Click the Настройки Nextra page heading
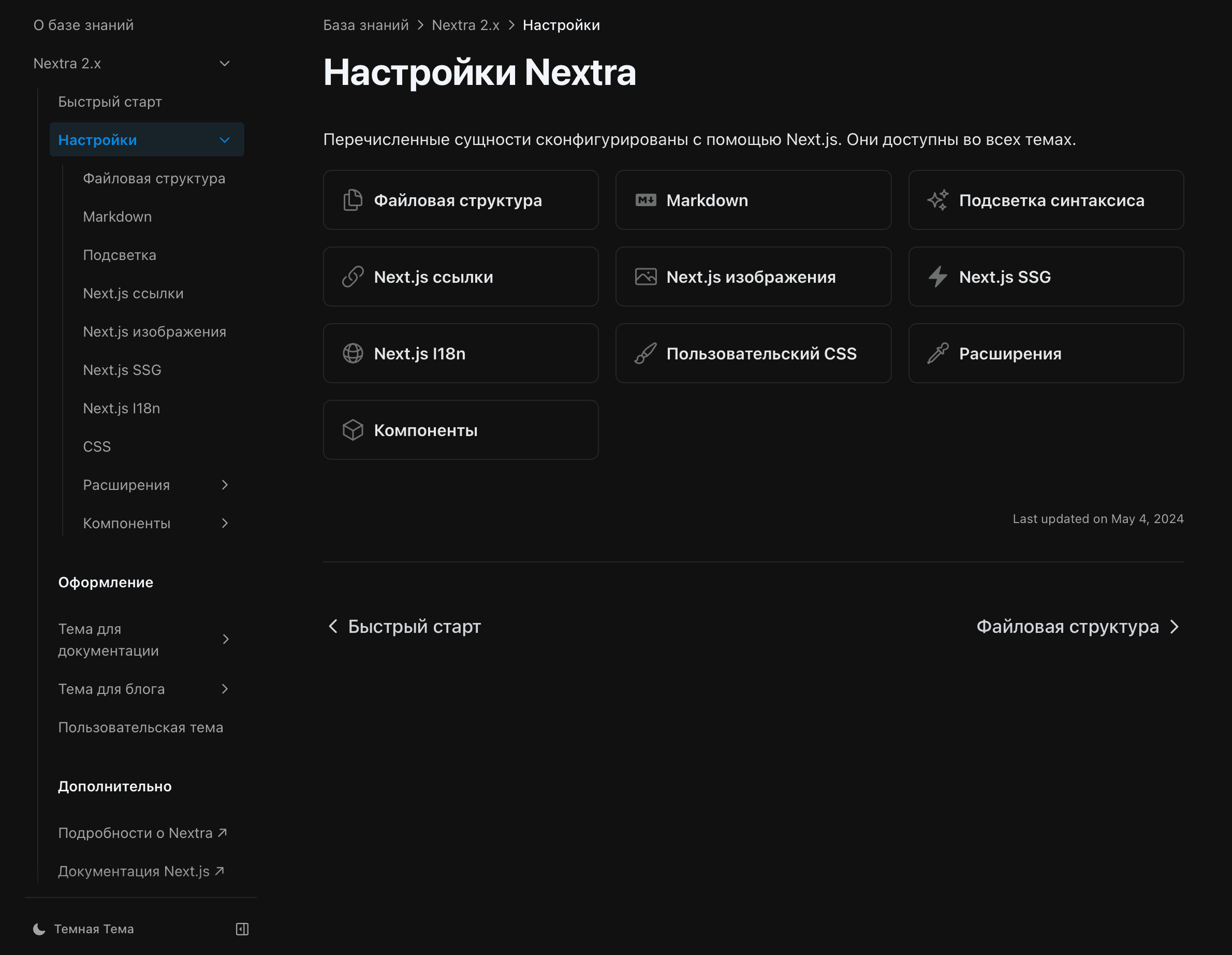1232x955 pixels. pos(479,72)
